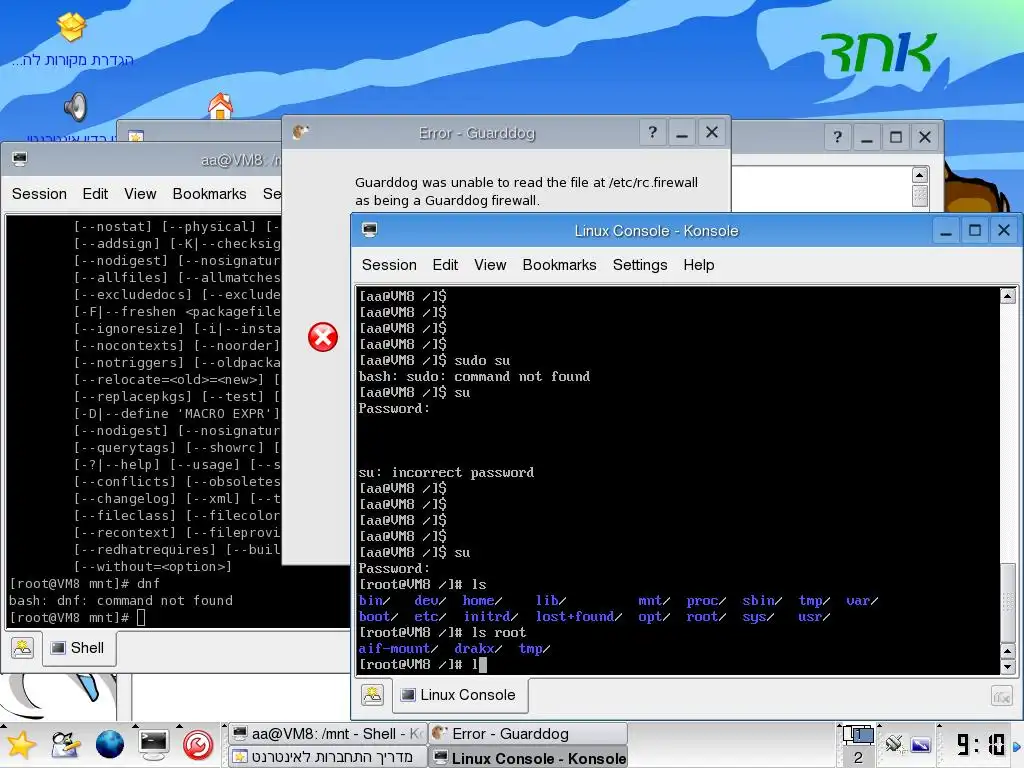Click the network plug tray icon

[x=894, y=743]
